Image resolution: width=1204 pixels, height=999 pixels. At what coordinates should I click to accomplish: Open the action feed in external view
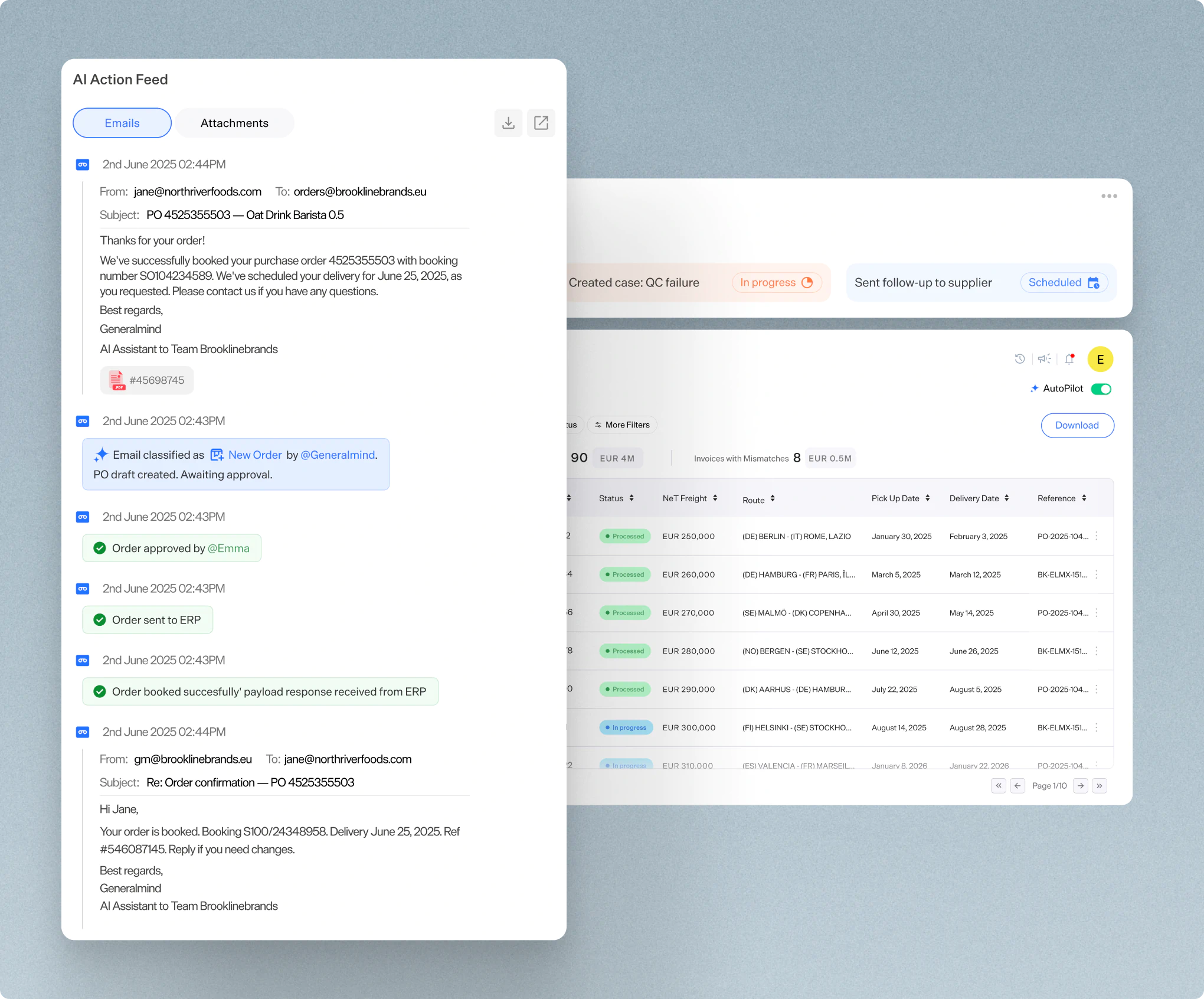541,123
